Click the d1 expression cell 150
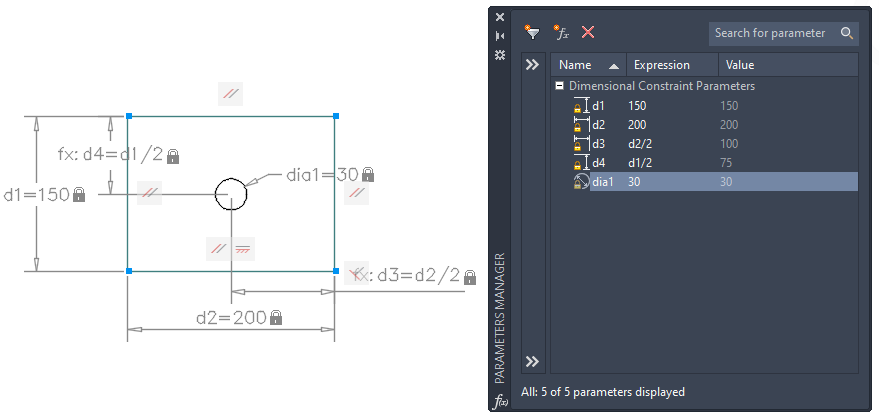The height and width of the screenshot is (416, 879). pos(637,106)
